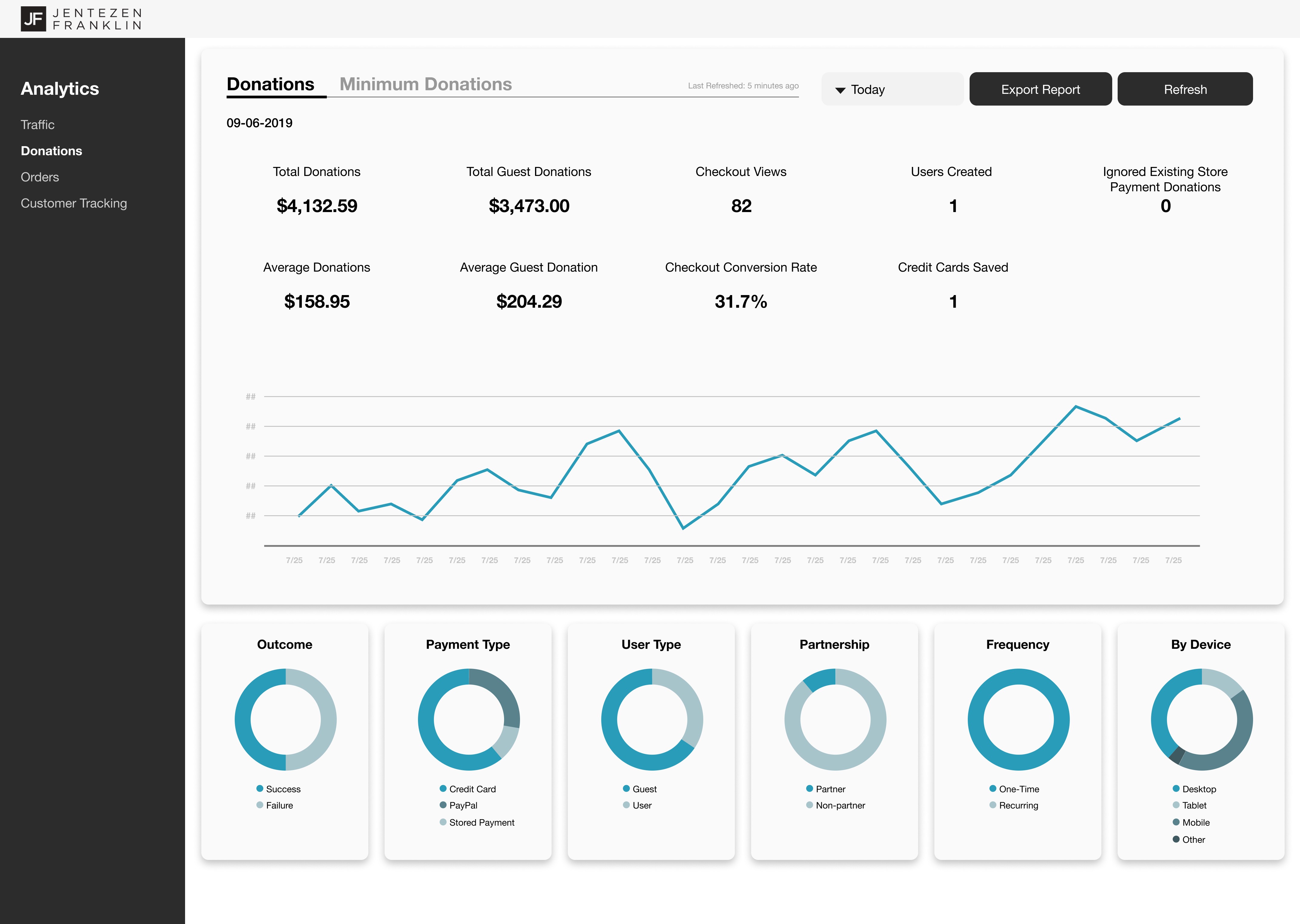The image size is (1300, 924).
Task: Toggle the PayPal legend marker
Action: (443, 805)
